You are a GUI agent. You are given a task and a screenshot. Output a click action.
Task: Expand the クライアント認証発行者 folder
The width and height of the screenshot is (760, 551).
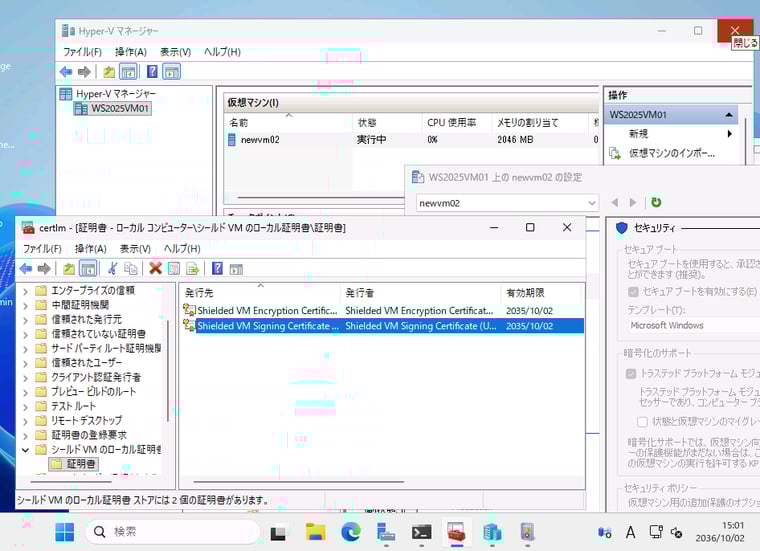pyautogui.click(x=26, y=378)
